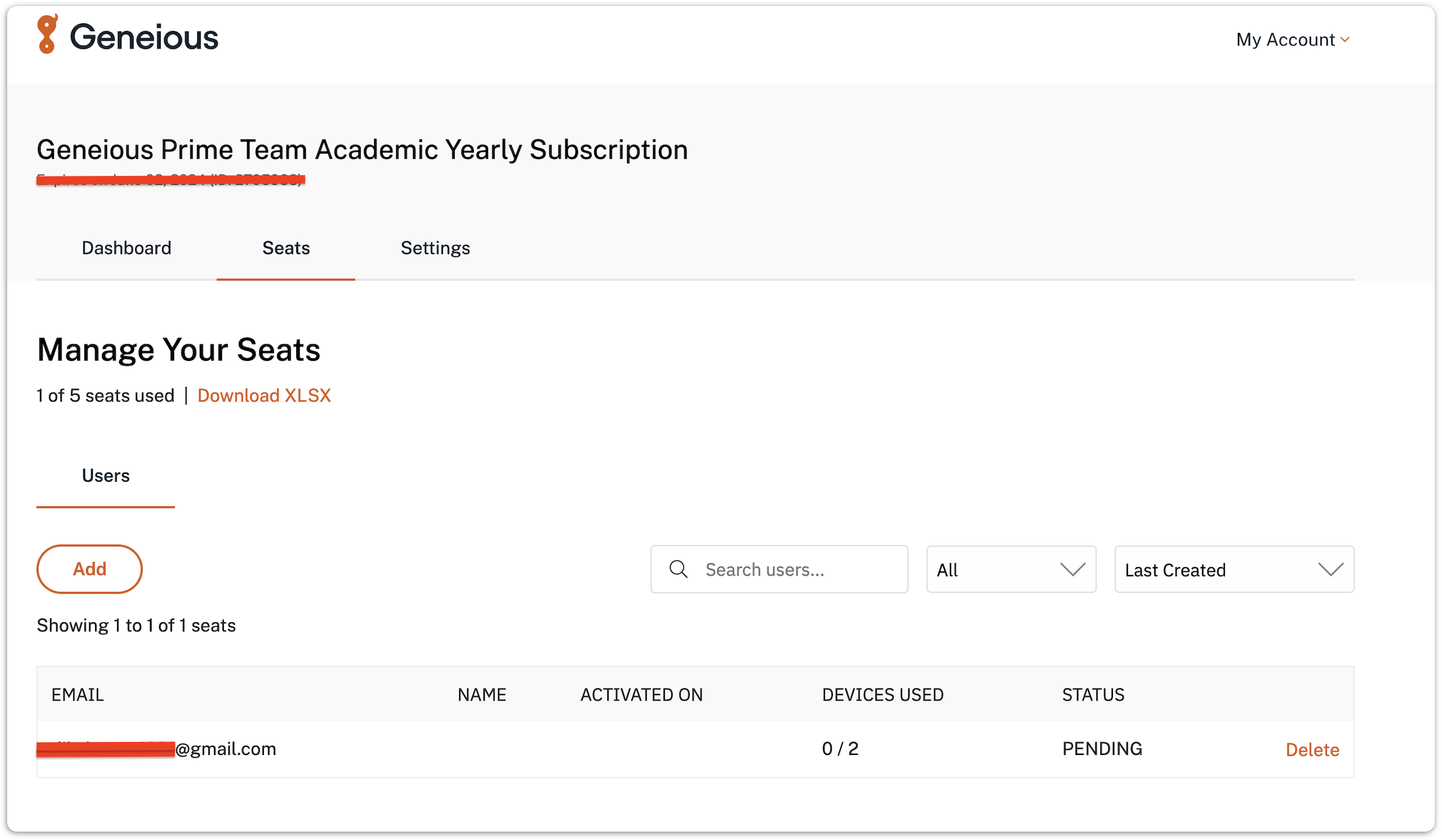
Task: Open the Last Created sort dropdown
Action: 1234,569
